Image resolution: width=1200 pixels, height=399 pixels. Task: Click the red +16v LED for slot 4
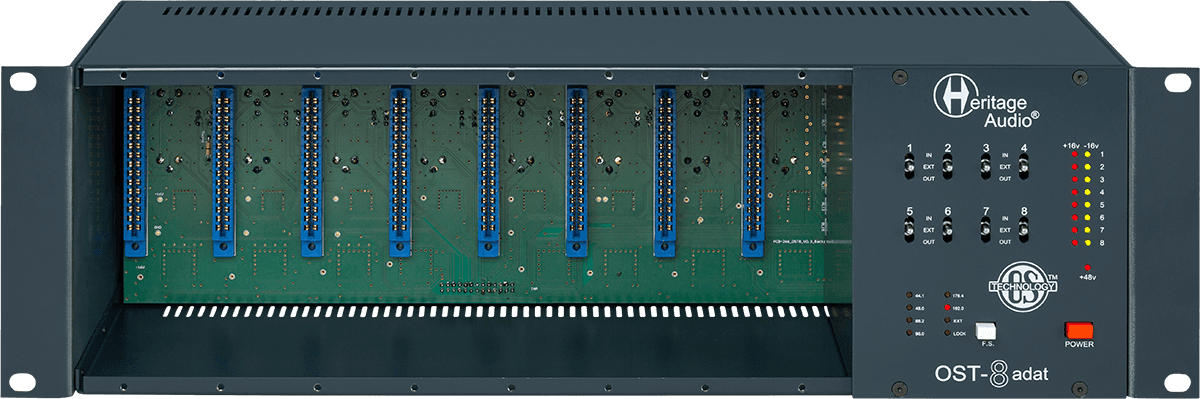[1074, 192]
